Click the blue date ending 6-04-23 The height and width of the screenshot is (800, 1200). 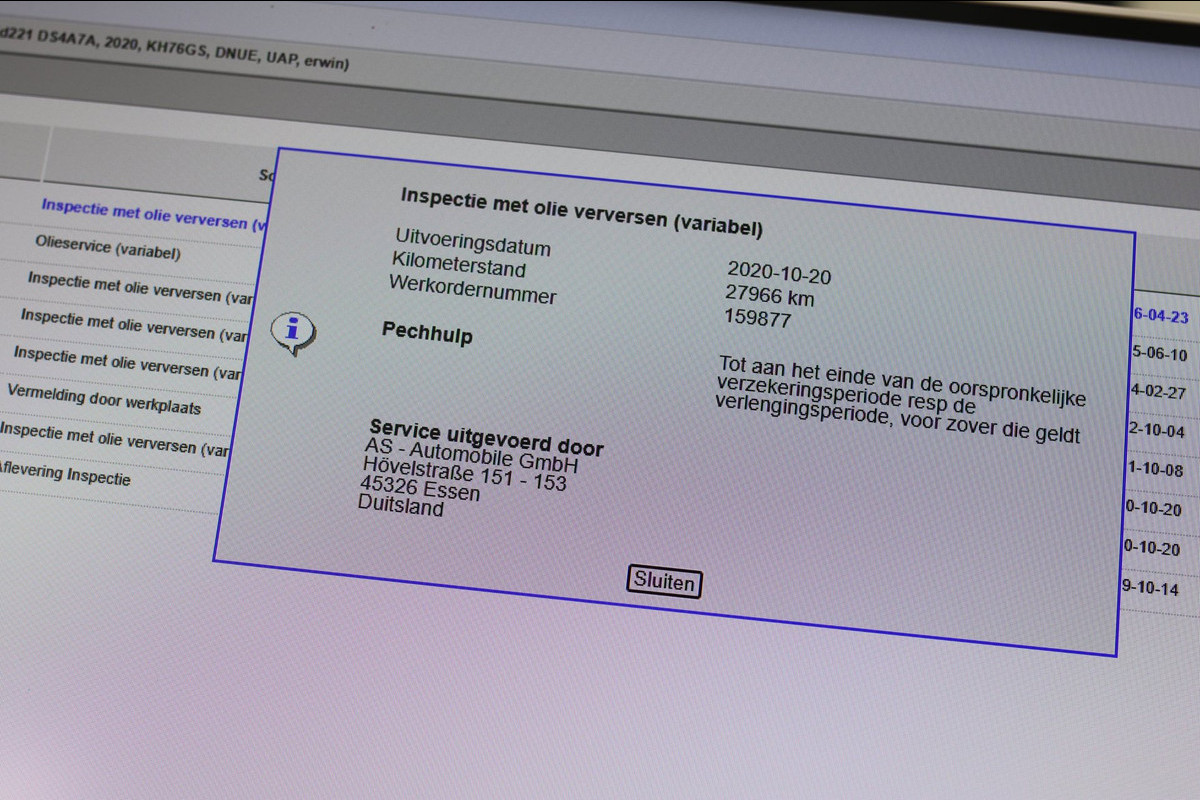pyautogui.click(x=1160, y=316)
